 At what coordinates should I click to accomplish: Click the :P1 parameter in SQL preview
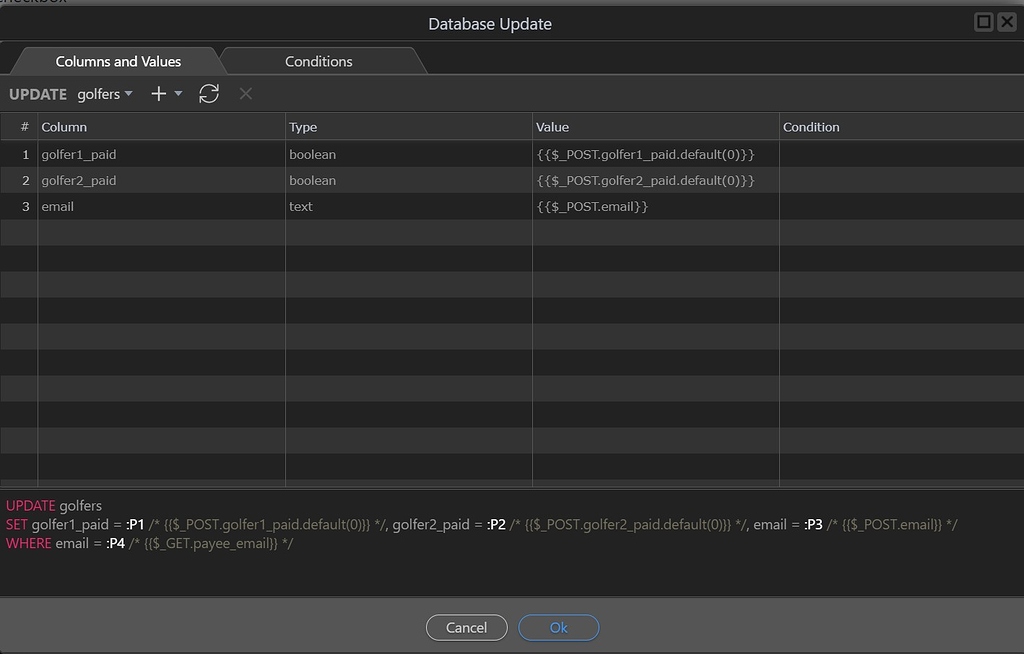pos(135,525)
